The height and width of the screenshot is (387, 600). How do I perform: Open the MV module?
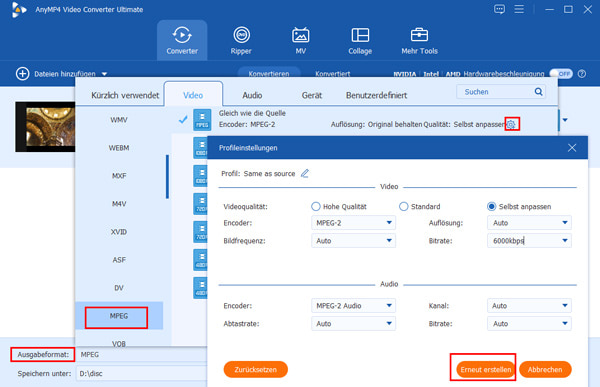pos(301,41)
